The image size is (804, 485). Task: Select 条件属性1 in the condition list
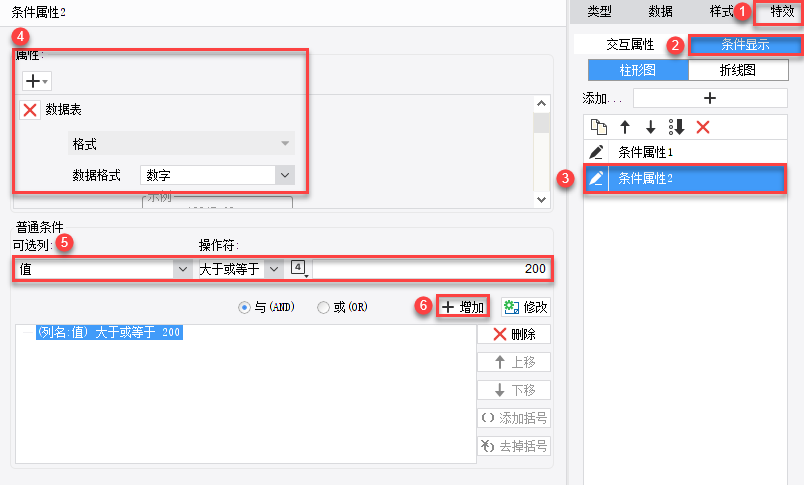pyautogui.click(x=685, y=152)
